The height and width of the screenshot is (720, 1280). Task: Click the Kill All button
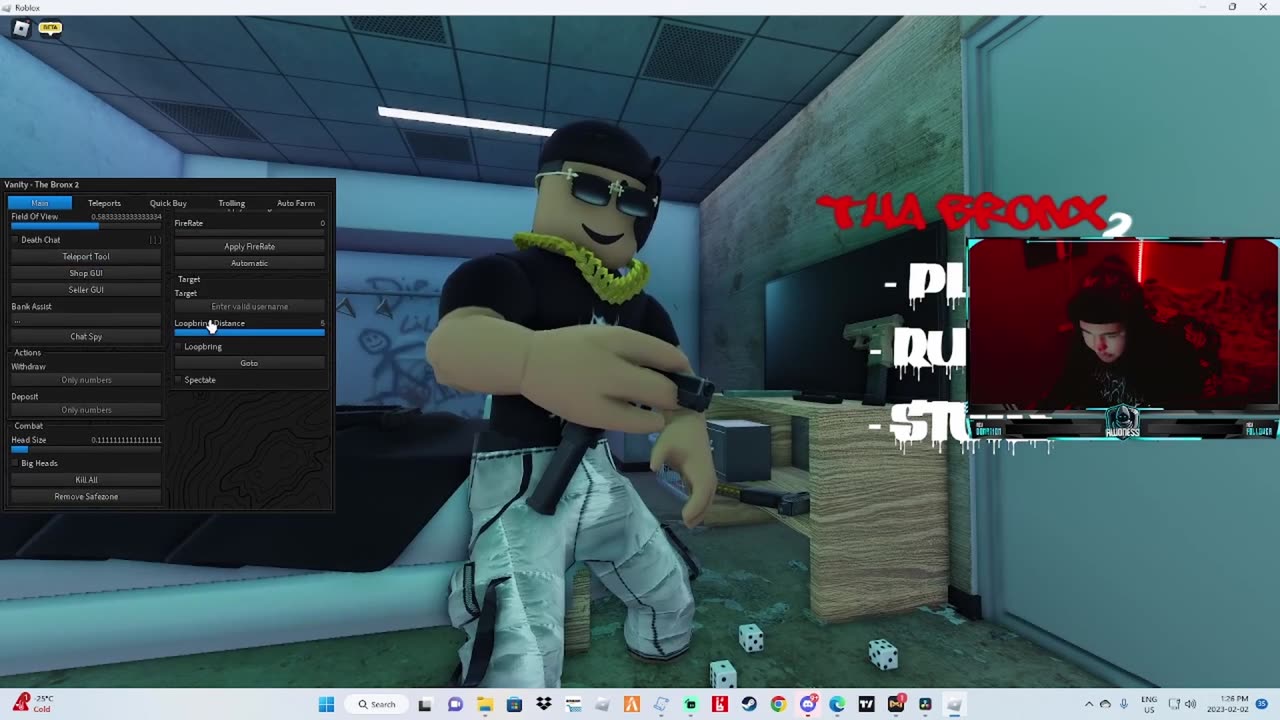click(x=86, y=480)
